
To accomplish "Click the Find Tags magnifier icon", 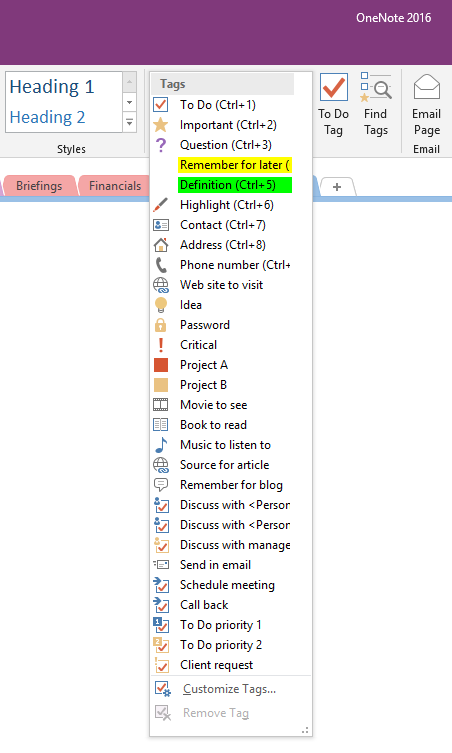I will tap(376, 87).
